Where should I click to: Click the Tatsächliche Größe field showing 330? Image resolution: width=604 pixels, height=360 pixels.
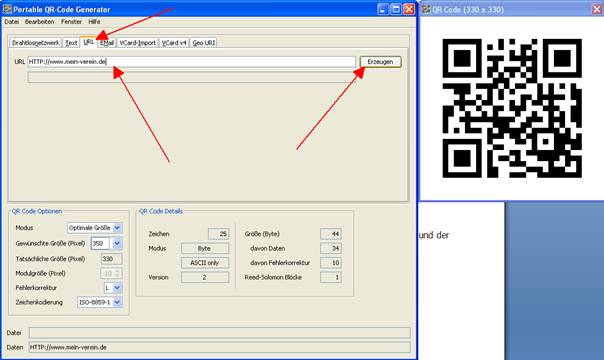click(111, 259)
